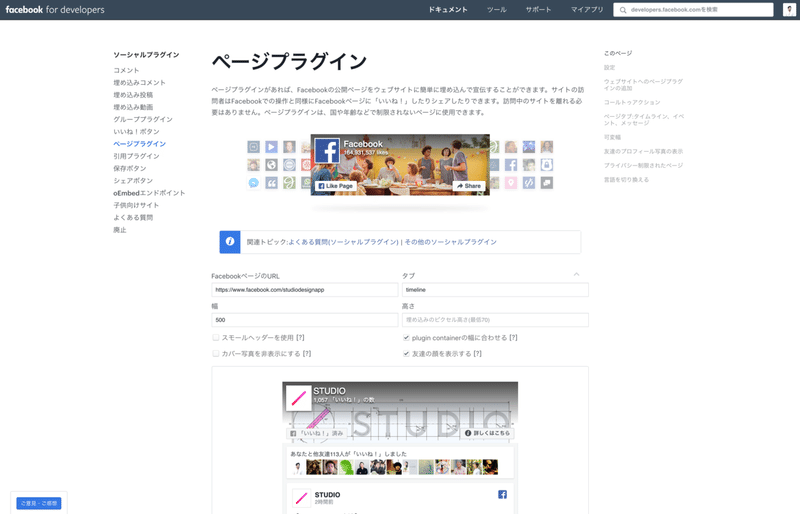Open the マイアプリ menu

click(587, 10)
